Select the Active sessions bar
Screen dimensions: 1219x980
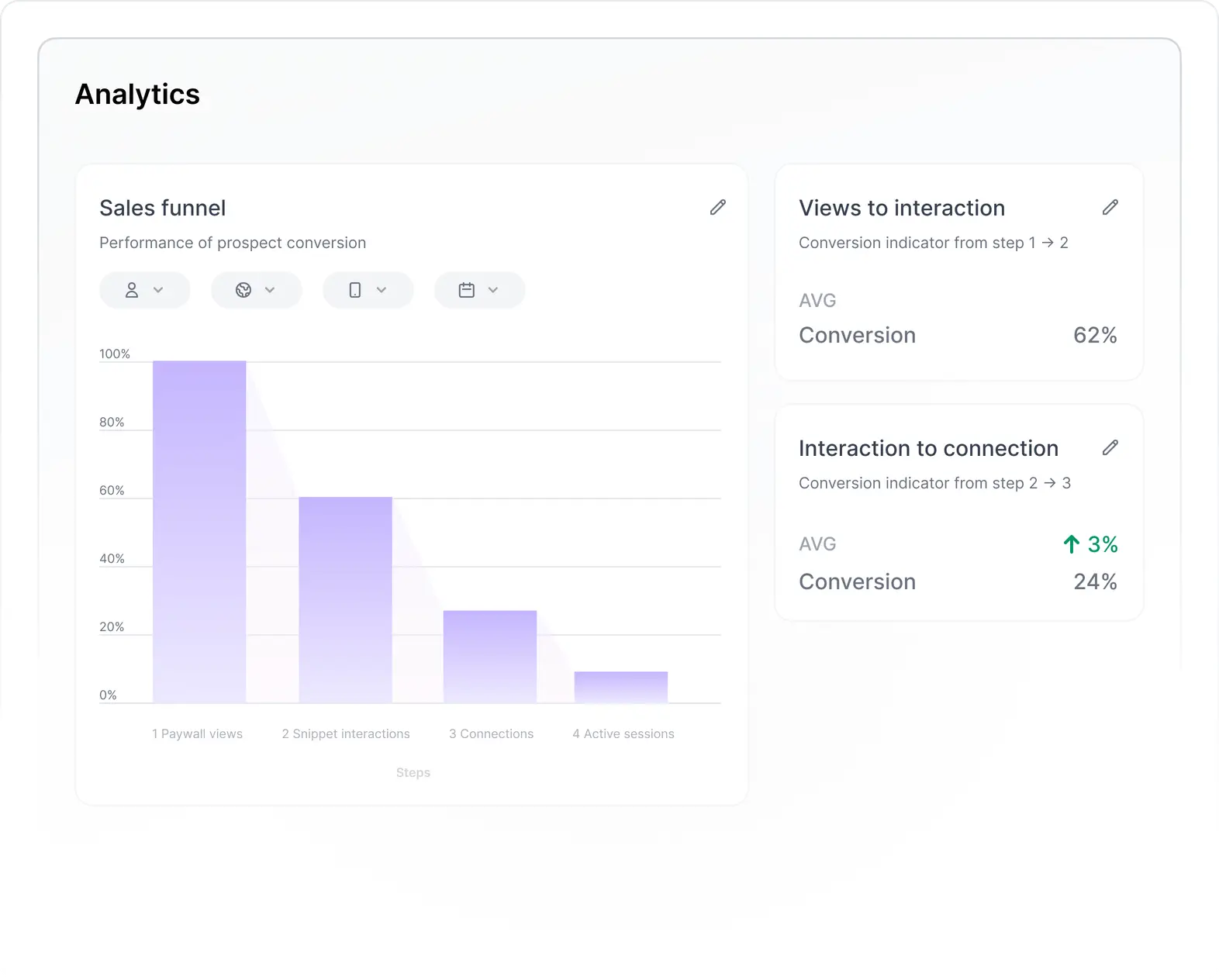621,687
